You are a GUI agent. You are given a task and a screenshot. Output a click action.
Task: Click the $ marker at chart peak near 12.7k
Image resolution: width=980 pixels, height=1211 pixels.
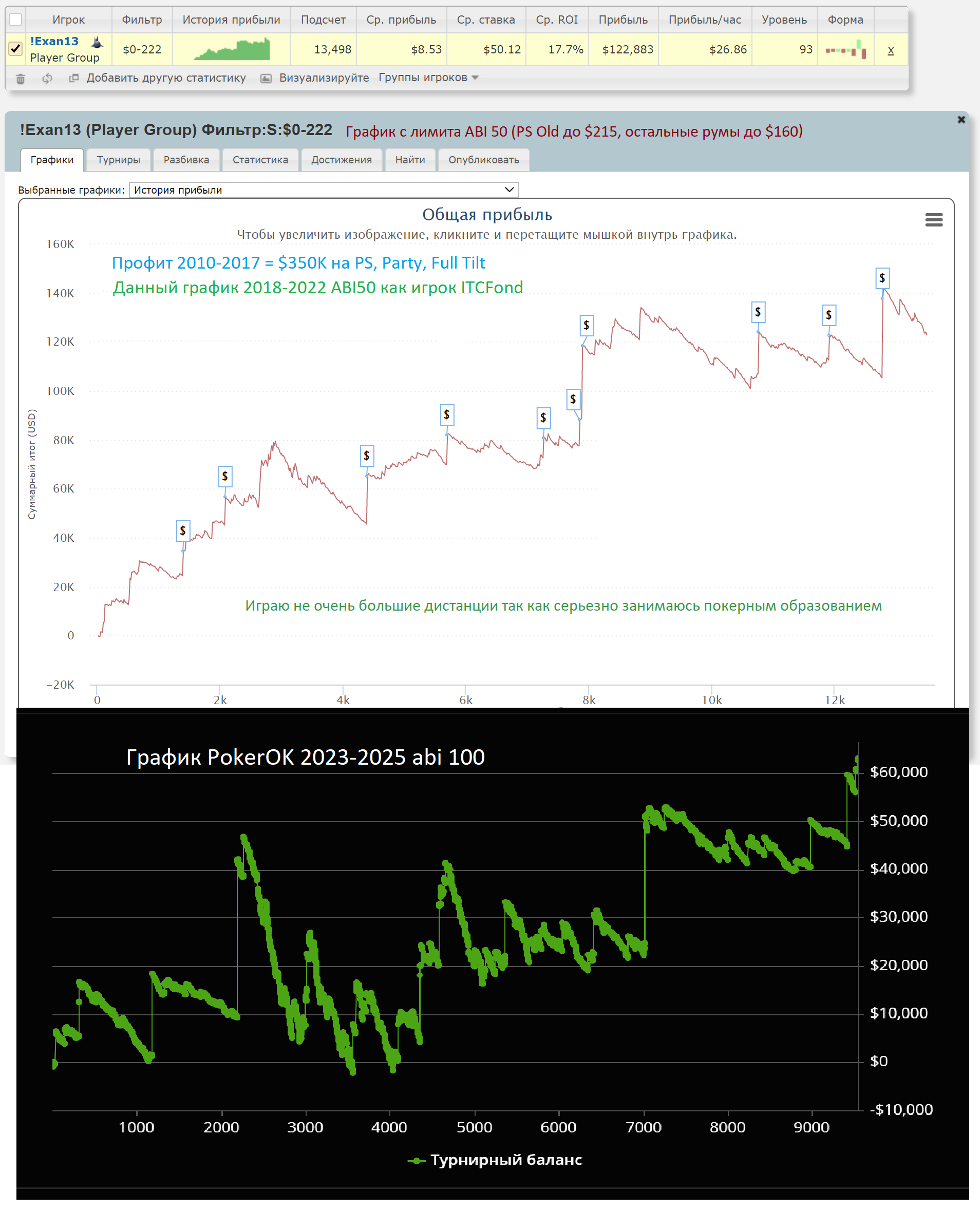pyautogui.click(x=882, y=278)
